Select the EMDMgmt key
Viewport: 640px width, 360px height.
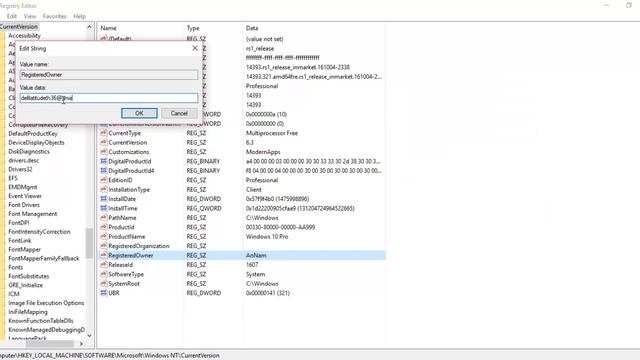click(23, 187)
